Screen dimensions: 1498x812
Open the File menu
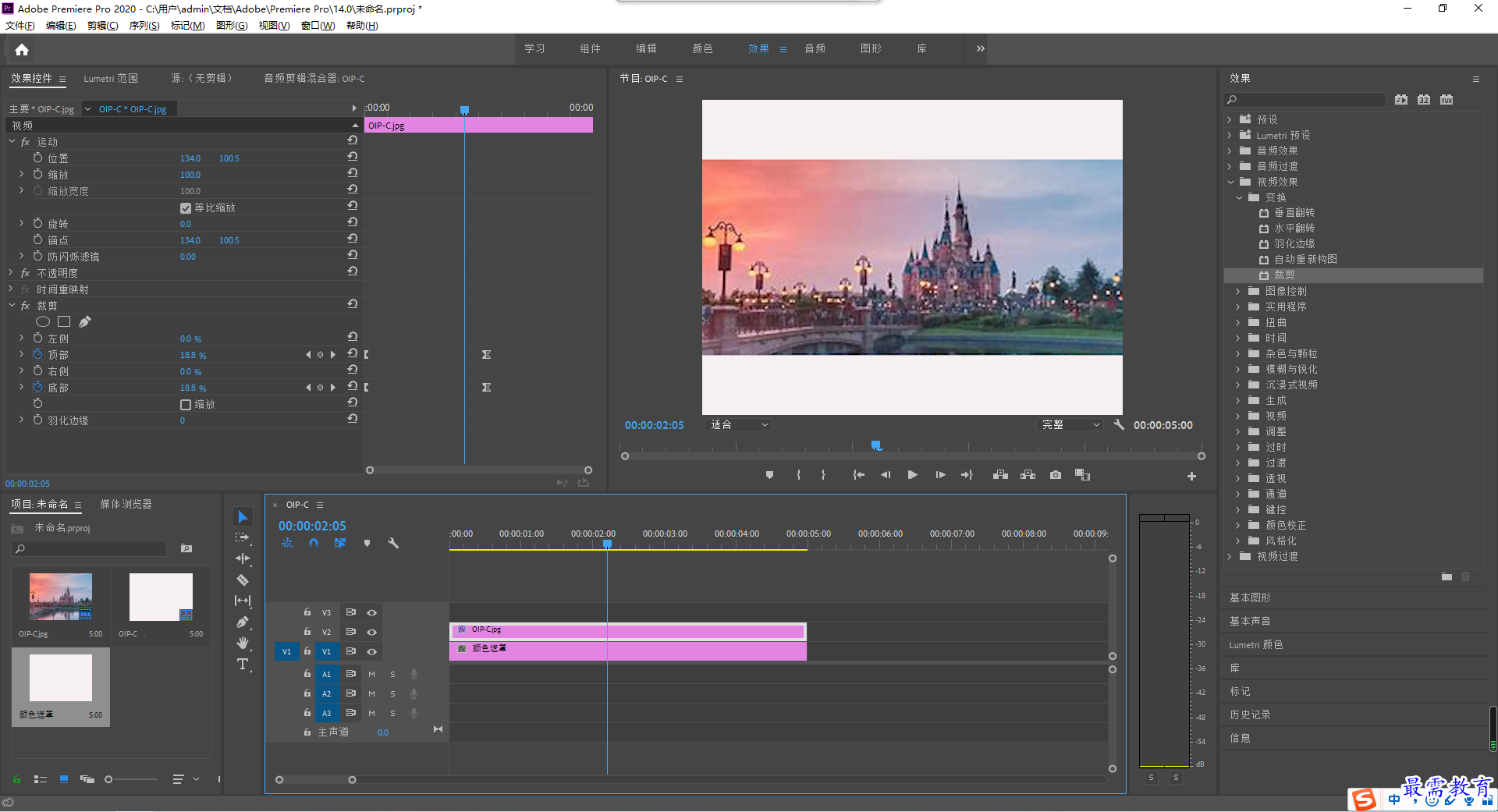20,26
